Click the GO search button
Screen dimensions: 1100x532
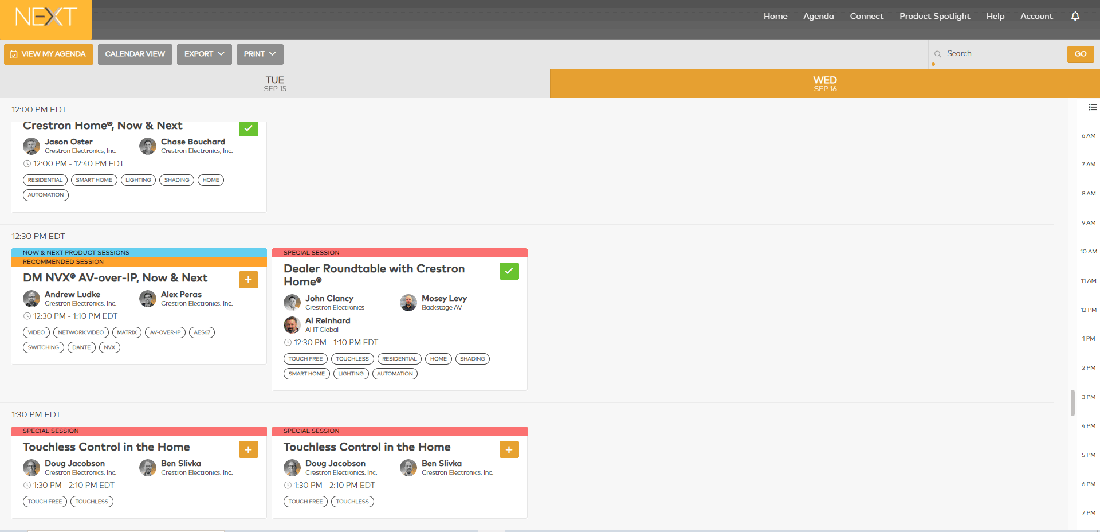click(1080, 54)
